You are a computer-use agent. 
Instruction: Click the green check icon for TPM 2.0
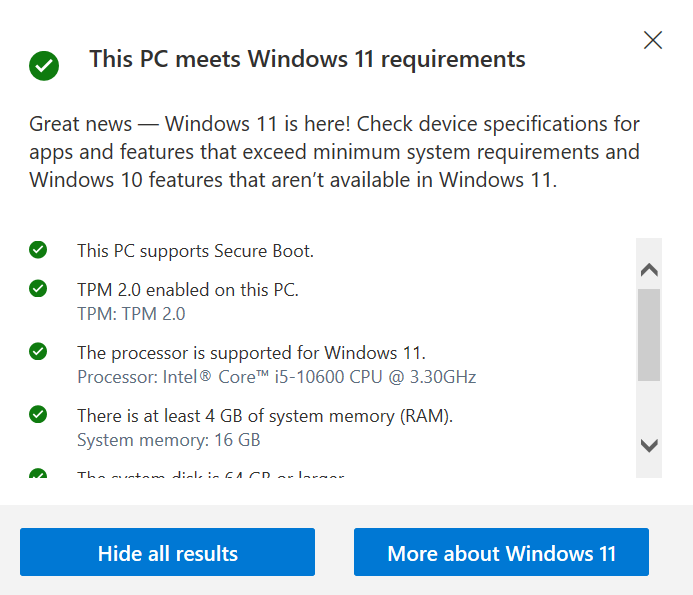(38, 289)
